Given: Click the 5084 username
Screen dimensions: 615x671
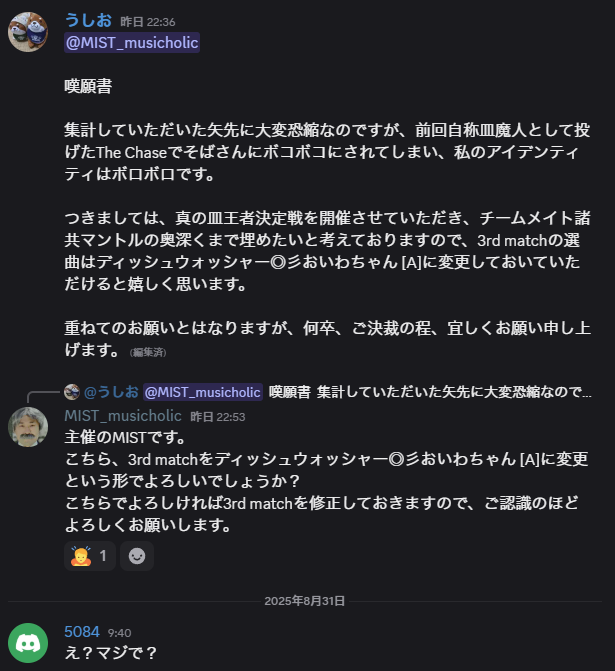Looking at the screenshot, I should point(82,632).
